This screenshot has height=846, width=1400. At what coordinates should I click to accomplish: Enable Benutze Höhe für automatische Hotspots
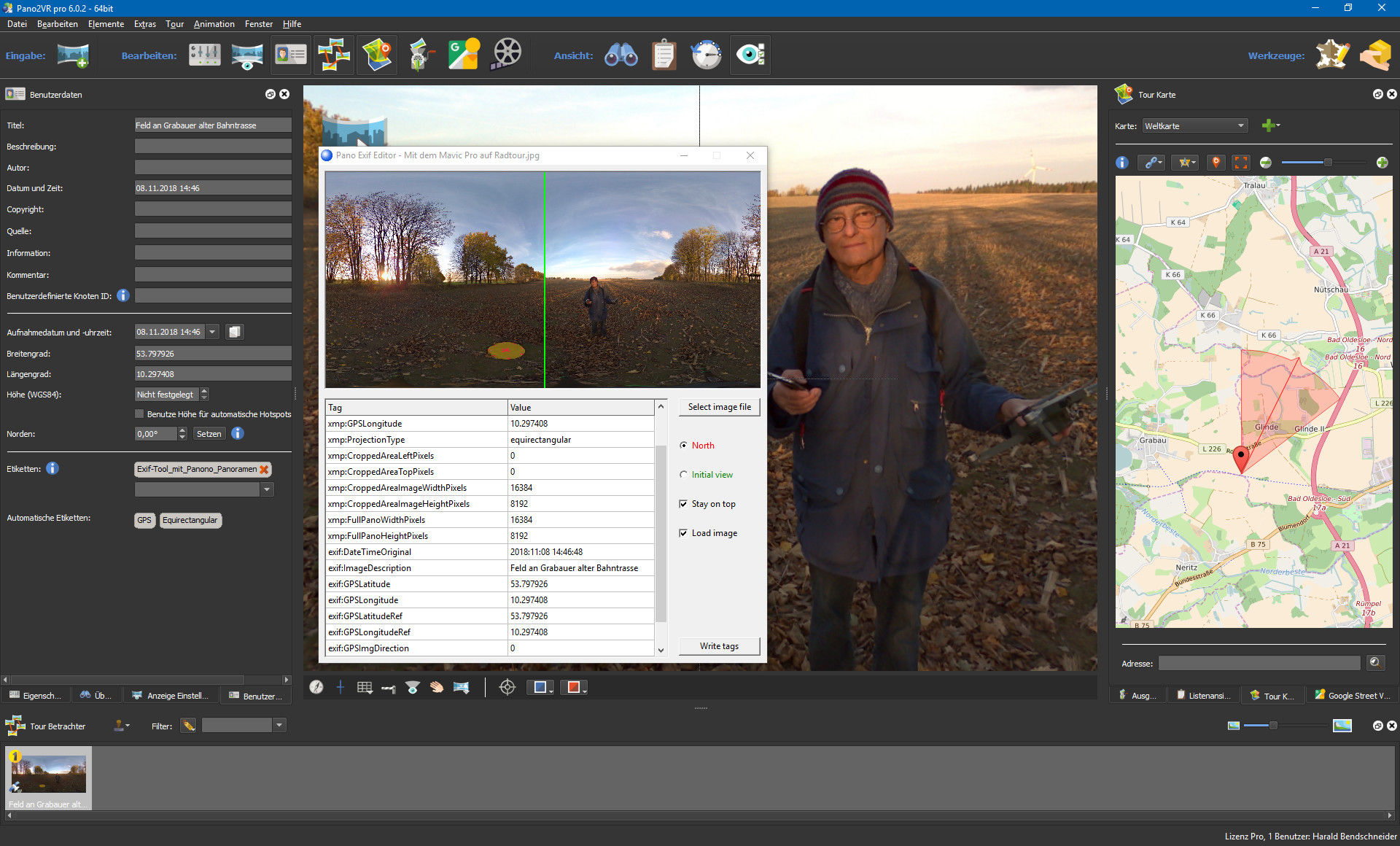139,414
